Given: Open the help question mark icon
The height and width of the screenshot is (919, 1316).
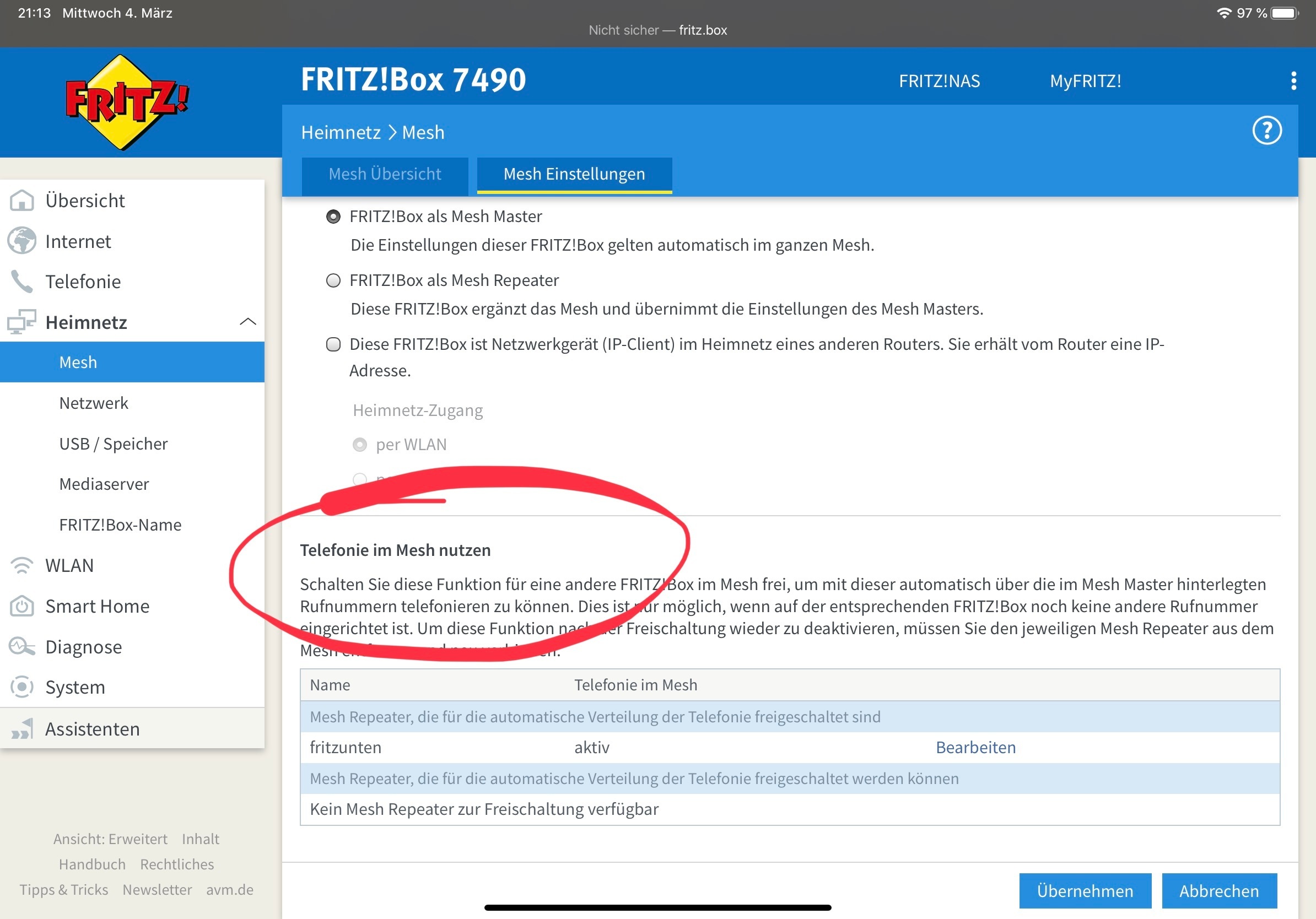Looking at the screenshot, I should pyautogui.click(x=1266, y=131).
